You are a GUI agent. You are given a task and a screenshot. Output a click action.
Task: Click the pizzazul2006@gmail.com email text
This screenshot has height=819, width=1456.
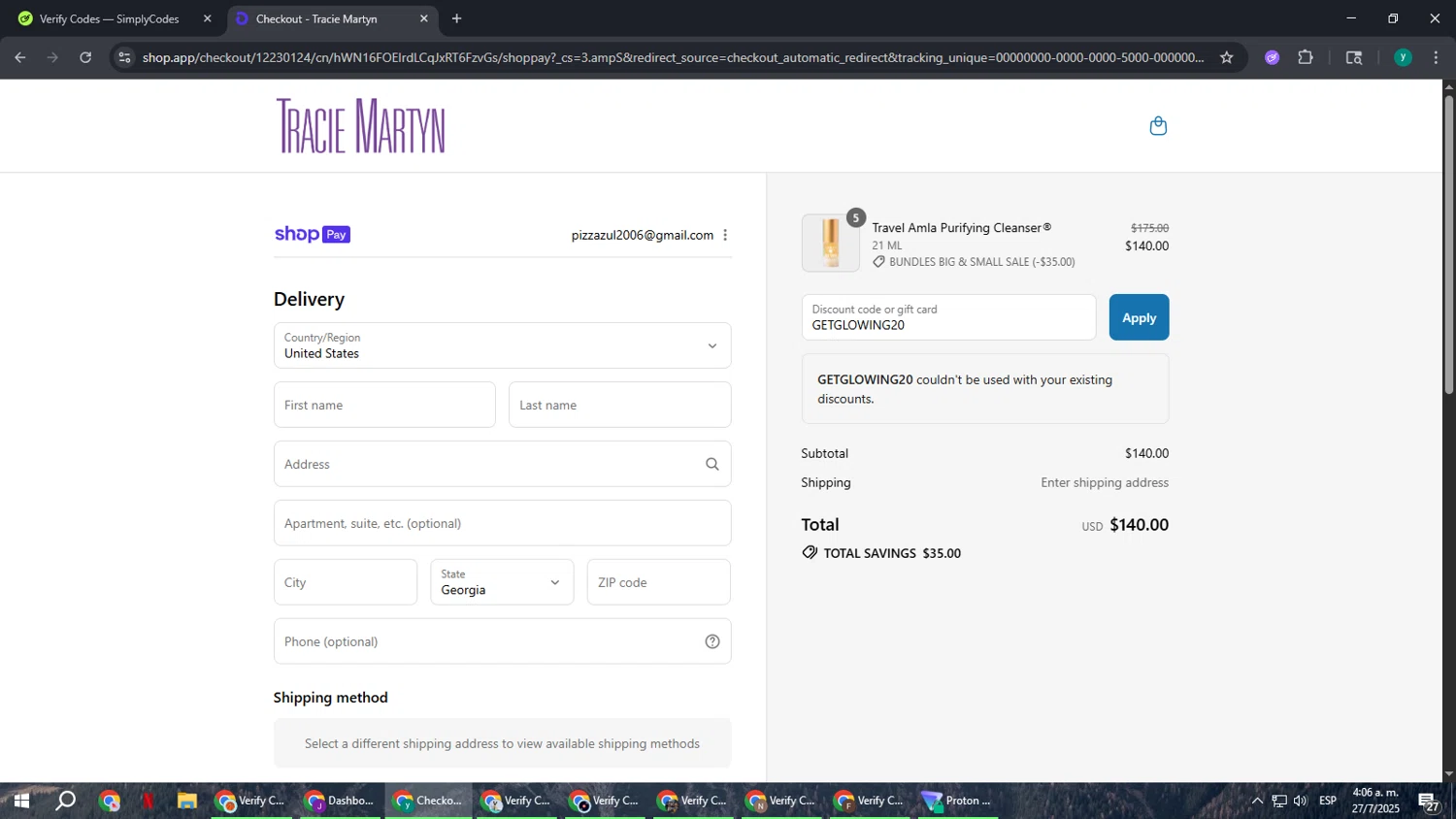[643, 235]
